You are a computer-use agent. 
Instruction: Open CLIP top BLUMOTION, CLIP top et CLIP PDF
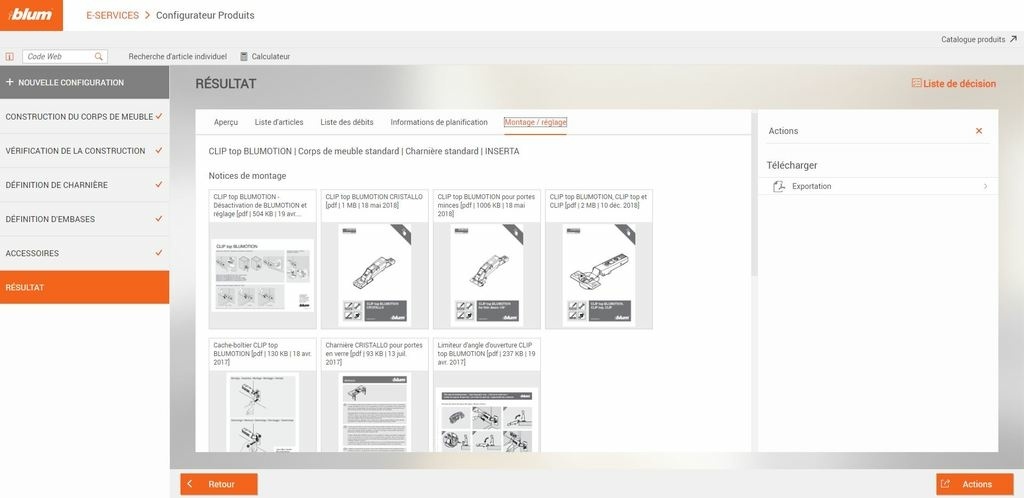click(599, 259)
